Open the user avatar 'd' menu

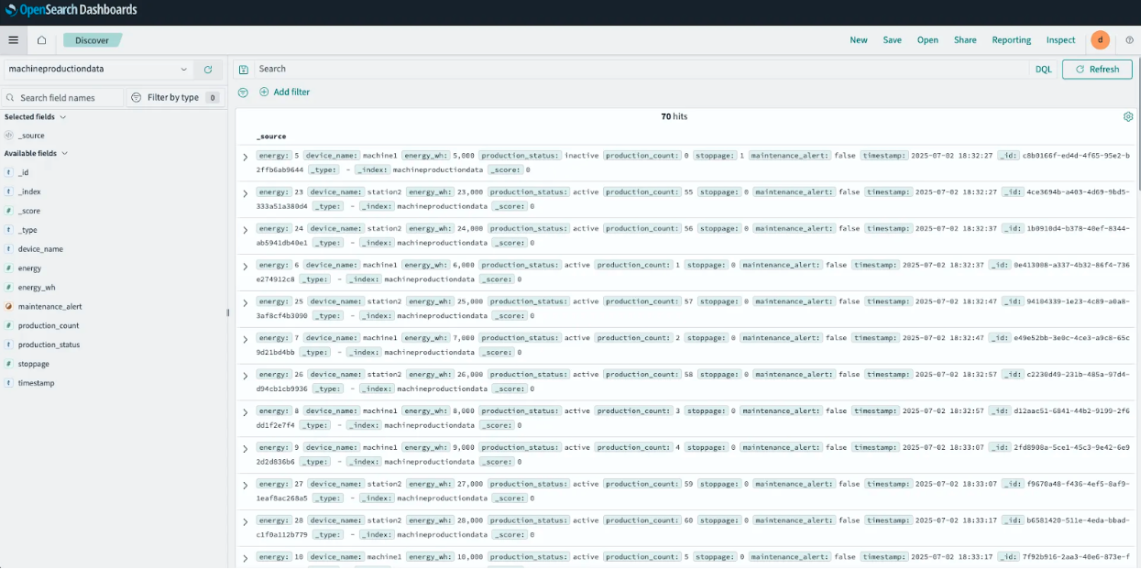pyautogui.click(x=1100, y=40)
